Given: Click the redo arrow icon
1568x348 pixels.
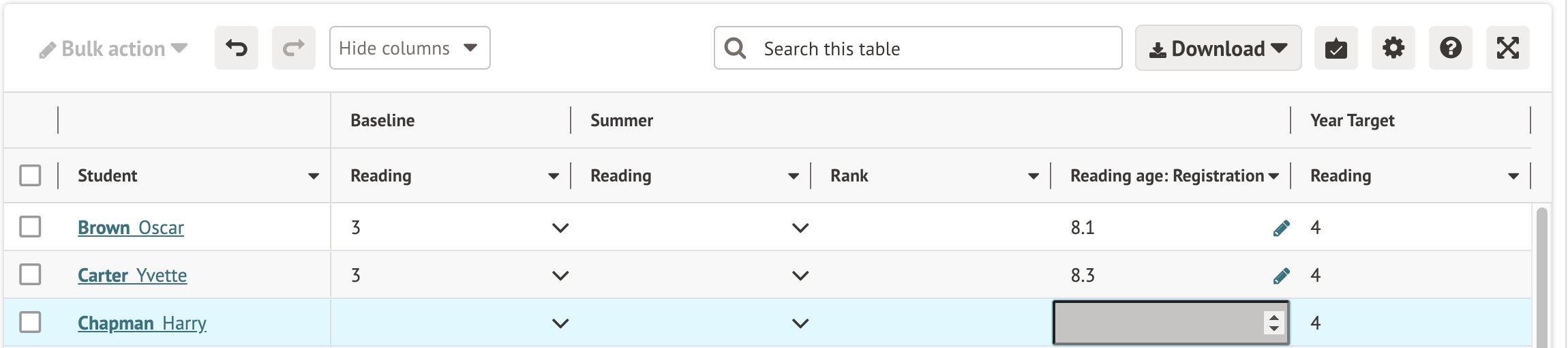Looking at the screenshot, I should pos(293,48).
